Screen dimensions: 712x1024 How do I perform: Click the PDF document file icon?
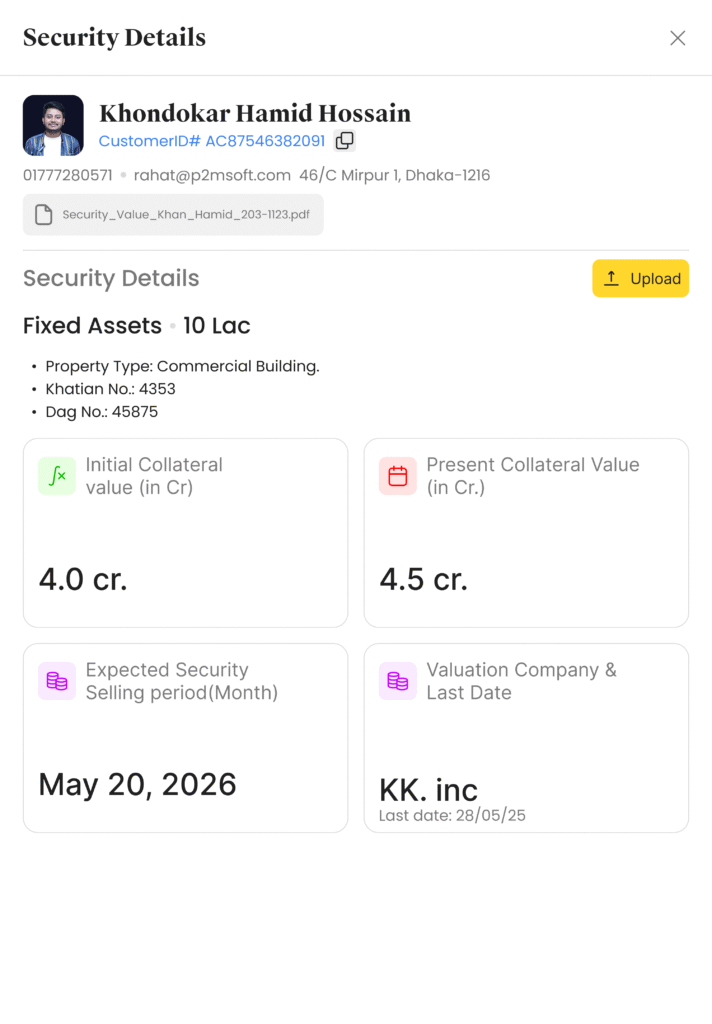point(43,215)
